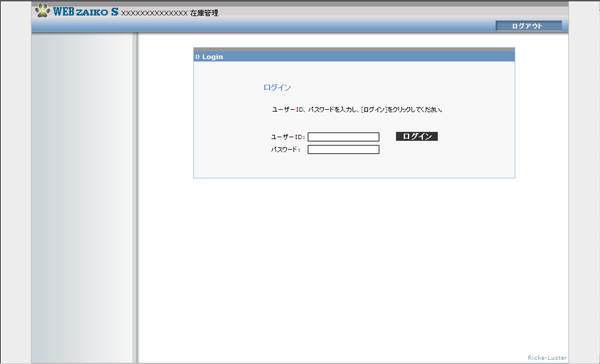The image size is (600, 364).
Task: Click the WEB ZAIKO S title text
Action: [86, 12]
